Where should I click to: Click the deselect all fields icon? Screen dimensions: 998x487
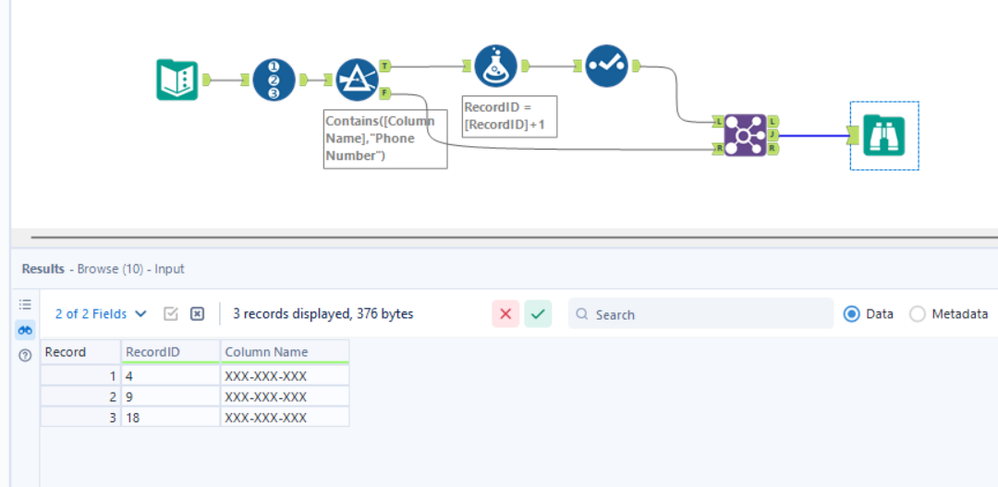pos(197,314)
